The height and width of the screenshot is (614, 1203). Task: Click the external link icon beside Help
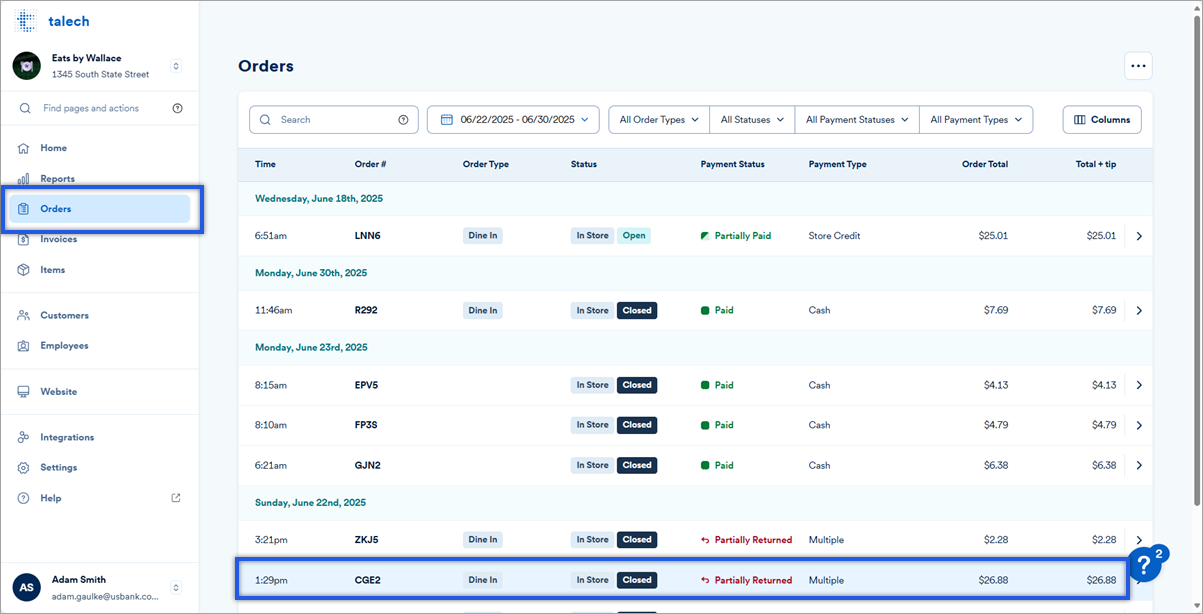pos(177,497)
